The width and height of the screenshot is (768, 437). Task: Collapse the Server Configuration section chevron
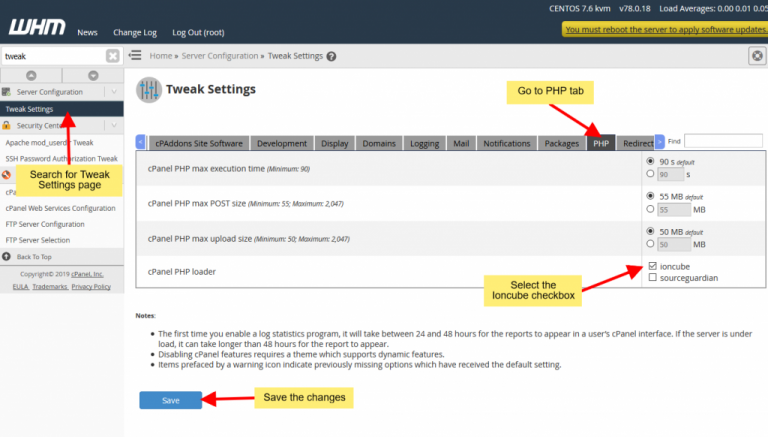coord(115,92)
